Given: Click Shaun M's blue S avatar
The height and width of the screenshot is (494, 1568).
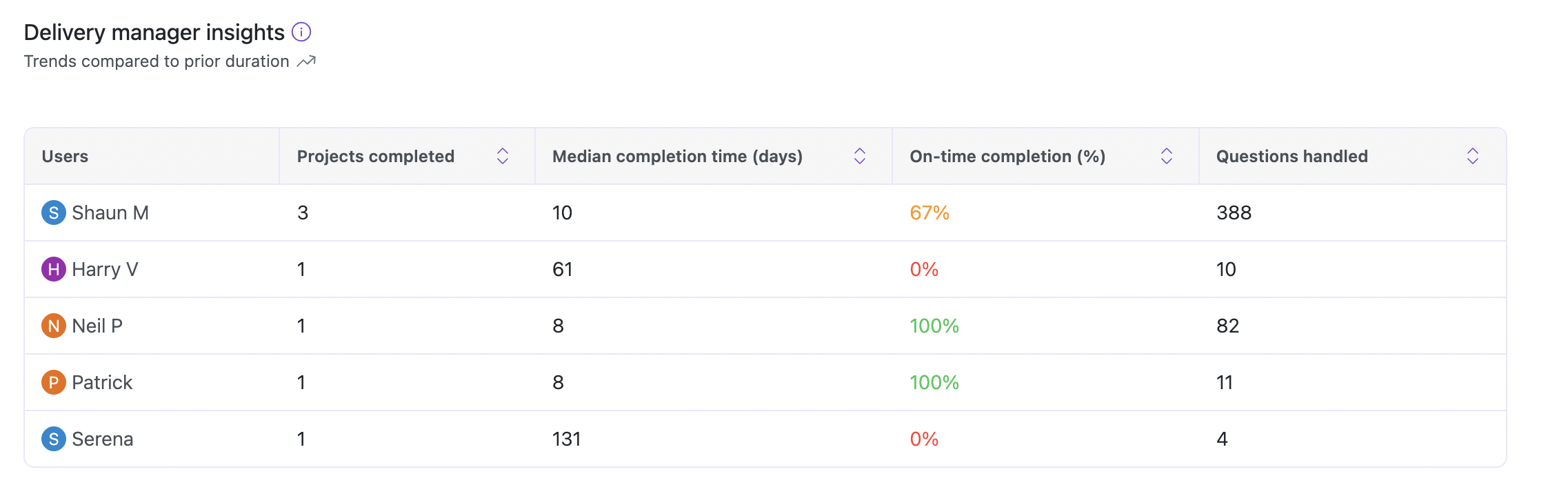Looking at the screenshot, I should (x=54, y=213).
